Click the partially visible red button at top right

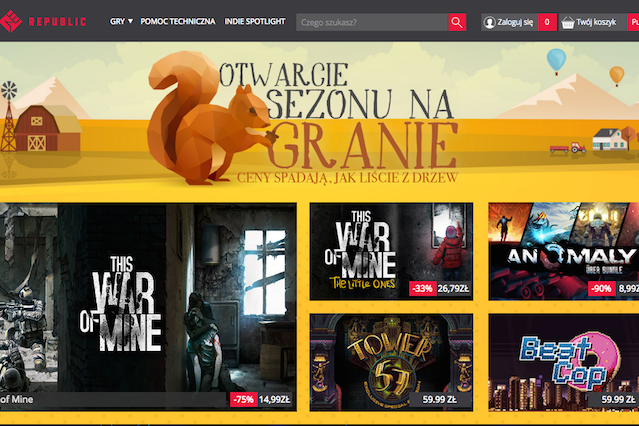633,22
